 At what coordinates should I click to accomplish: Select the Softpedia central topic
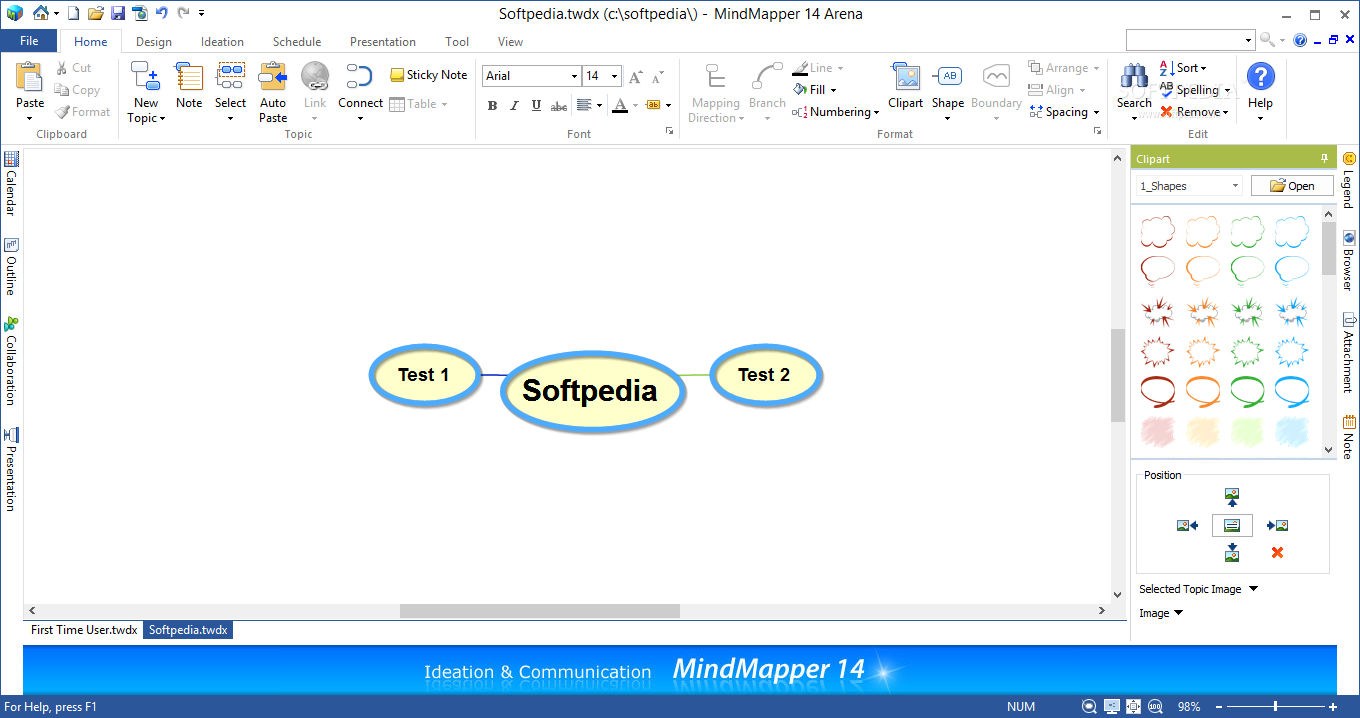(x=592, y=391)
